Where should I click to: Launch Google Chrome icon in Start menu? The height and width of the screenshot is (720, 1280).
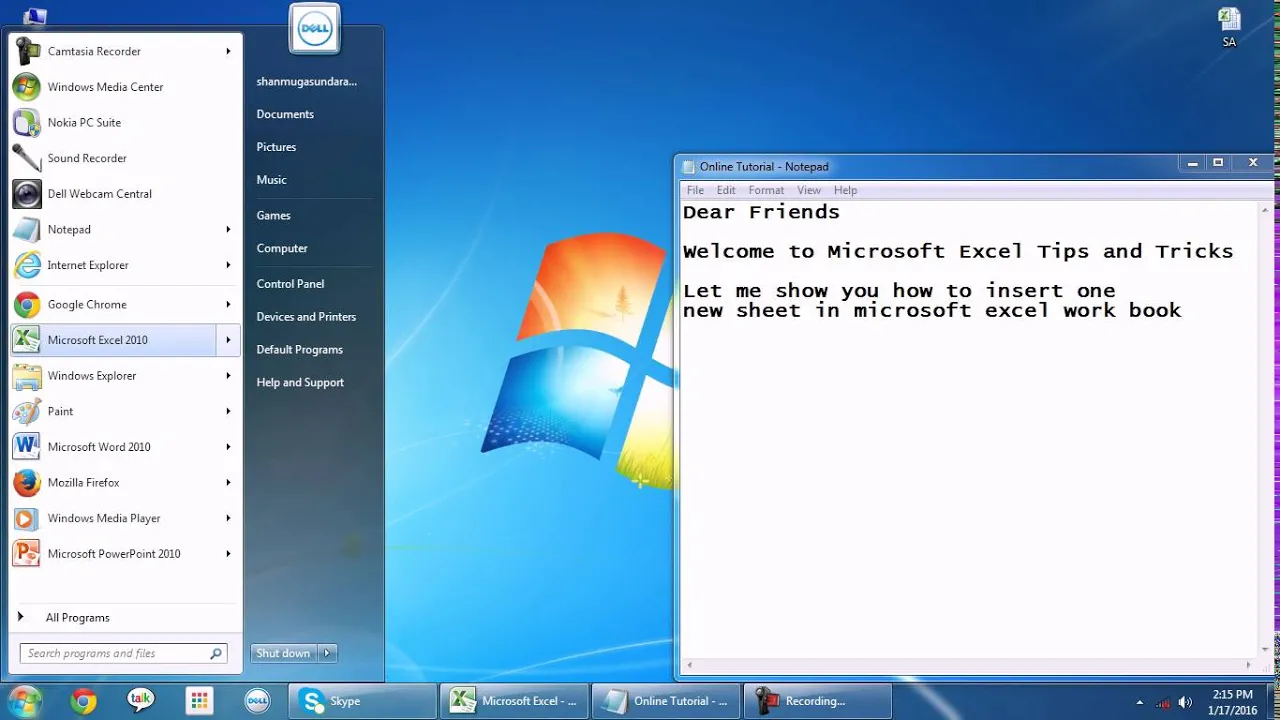pos(27,304)
